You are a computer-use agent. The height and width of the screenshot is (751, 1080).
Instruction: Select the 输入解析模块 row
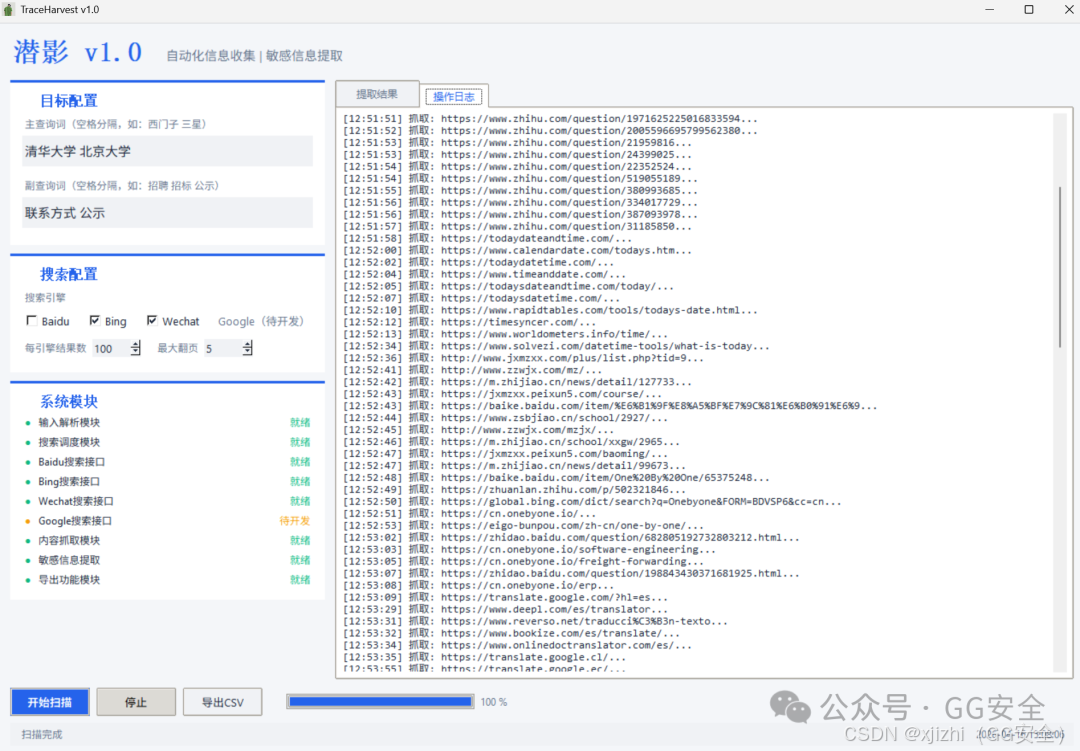[167, 422]
